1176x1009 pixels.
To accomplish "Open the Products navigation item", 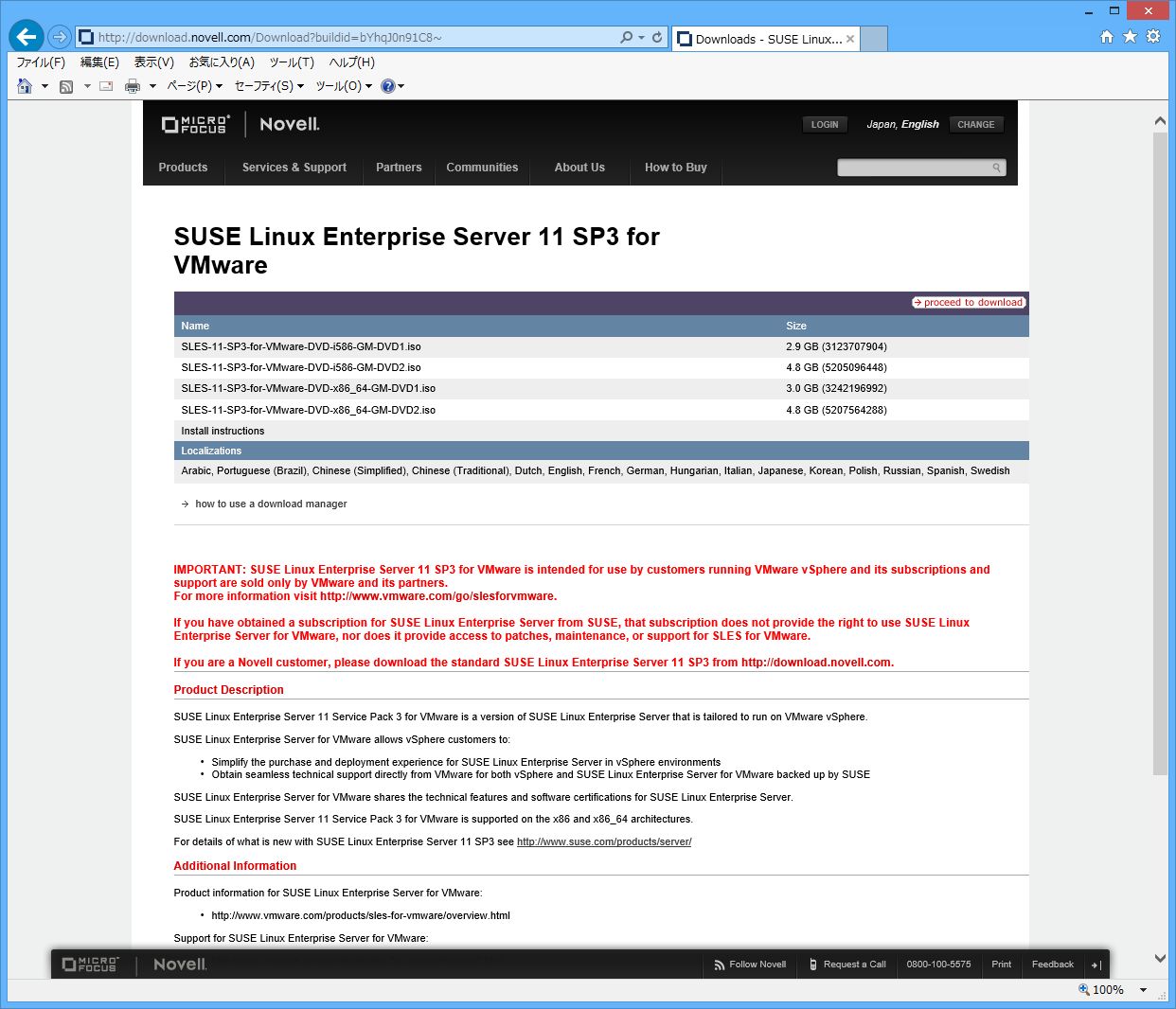I will click(183, 168).
